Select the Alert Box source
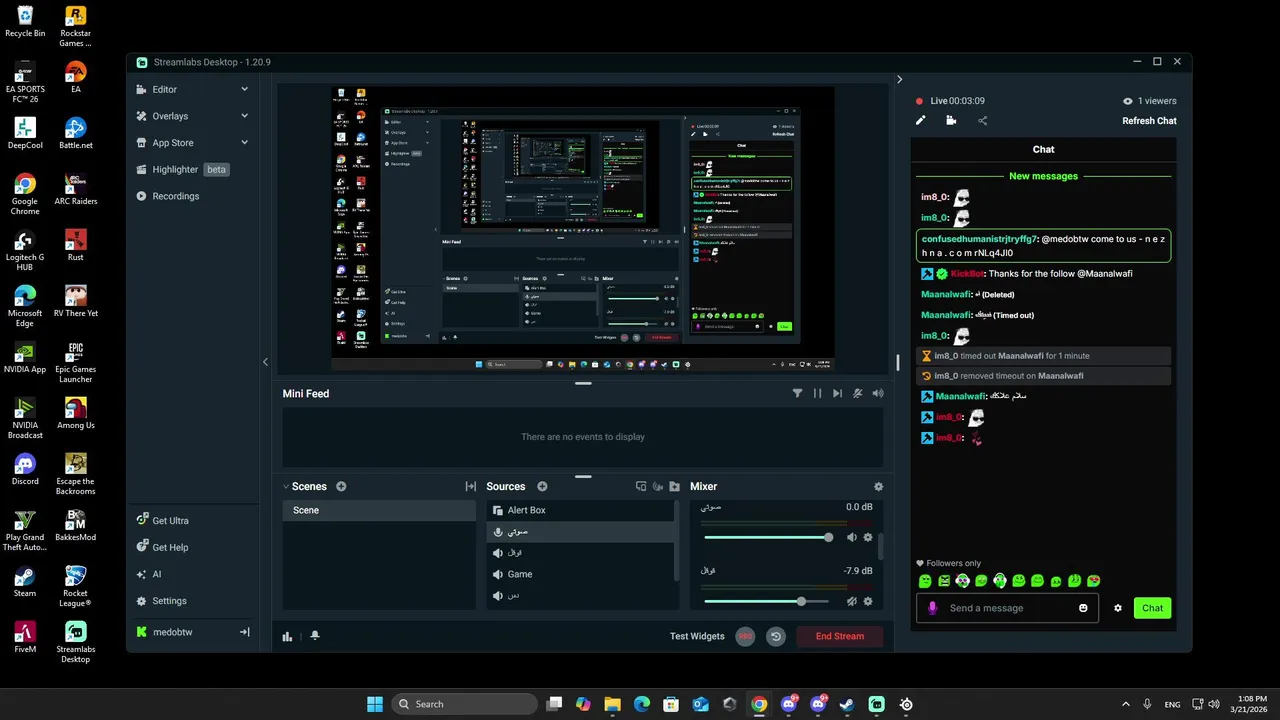 coord(581,510)
